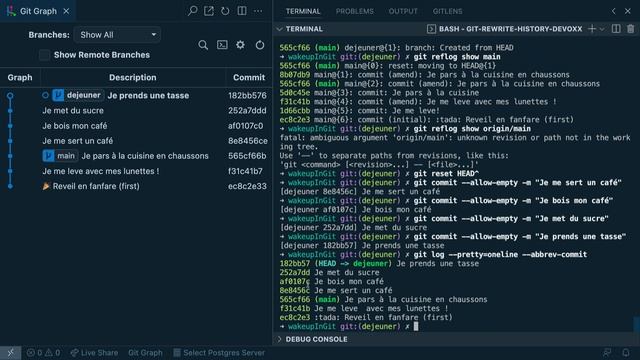
Task: Select commit Reveil en fanfare (first)
Action: (x=96, y=186)
